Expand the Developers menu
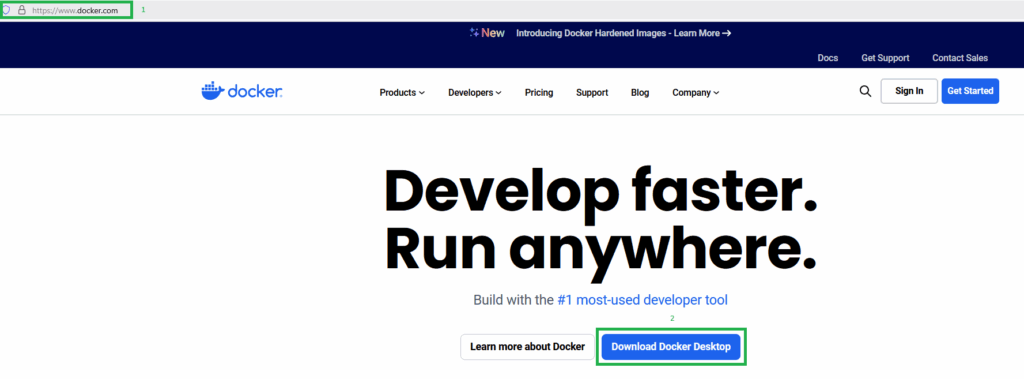Screen dimensions: 1024x379 pyautogui.click(x=475, y=93)
